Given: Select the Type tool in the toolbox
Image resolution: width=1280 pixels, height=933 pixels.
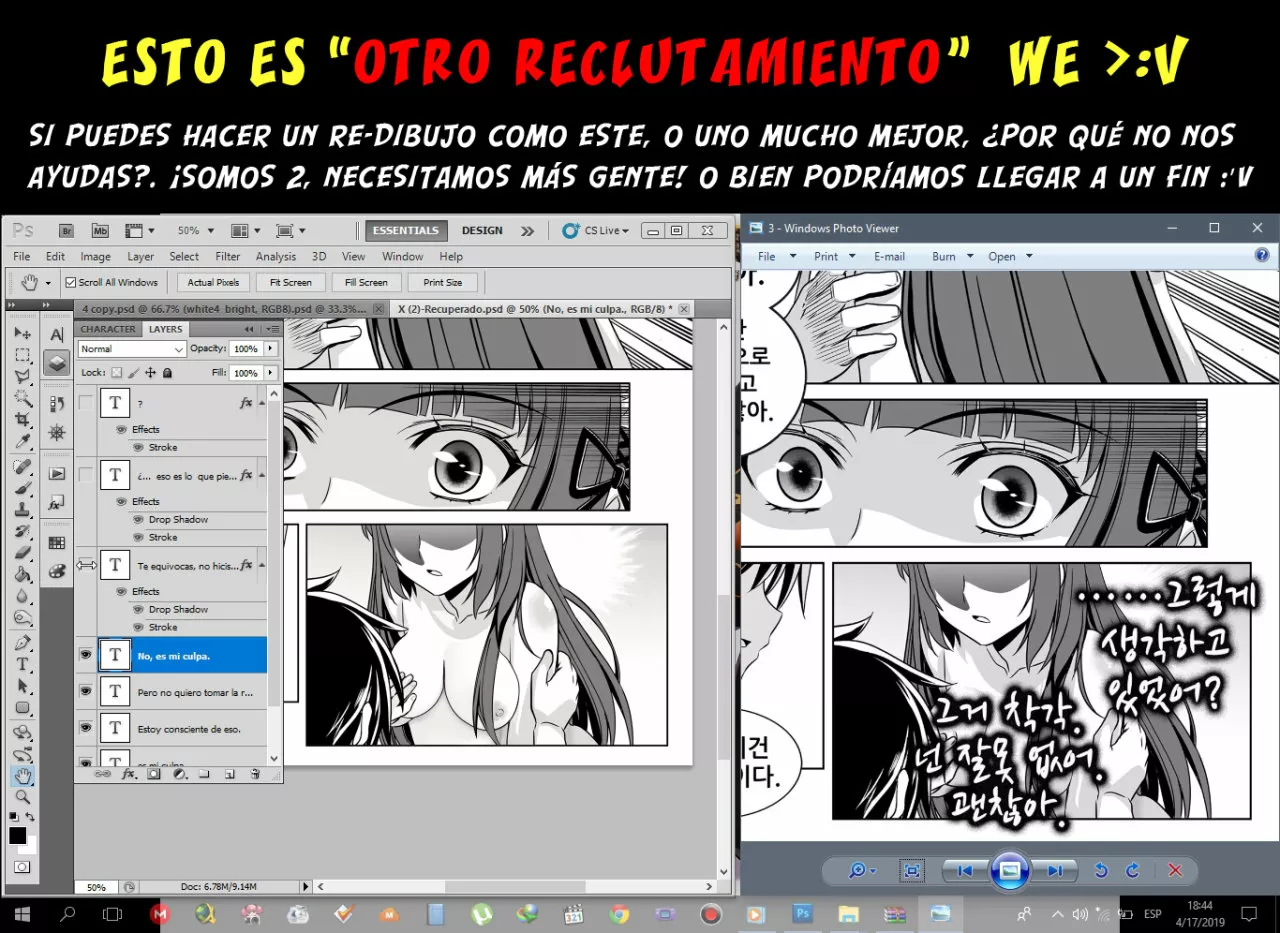Looking at the screenshot, I should [22, 663].
